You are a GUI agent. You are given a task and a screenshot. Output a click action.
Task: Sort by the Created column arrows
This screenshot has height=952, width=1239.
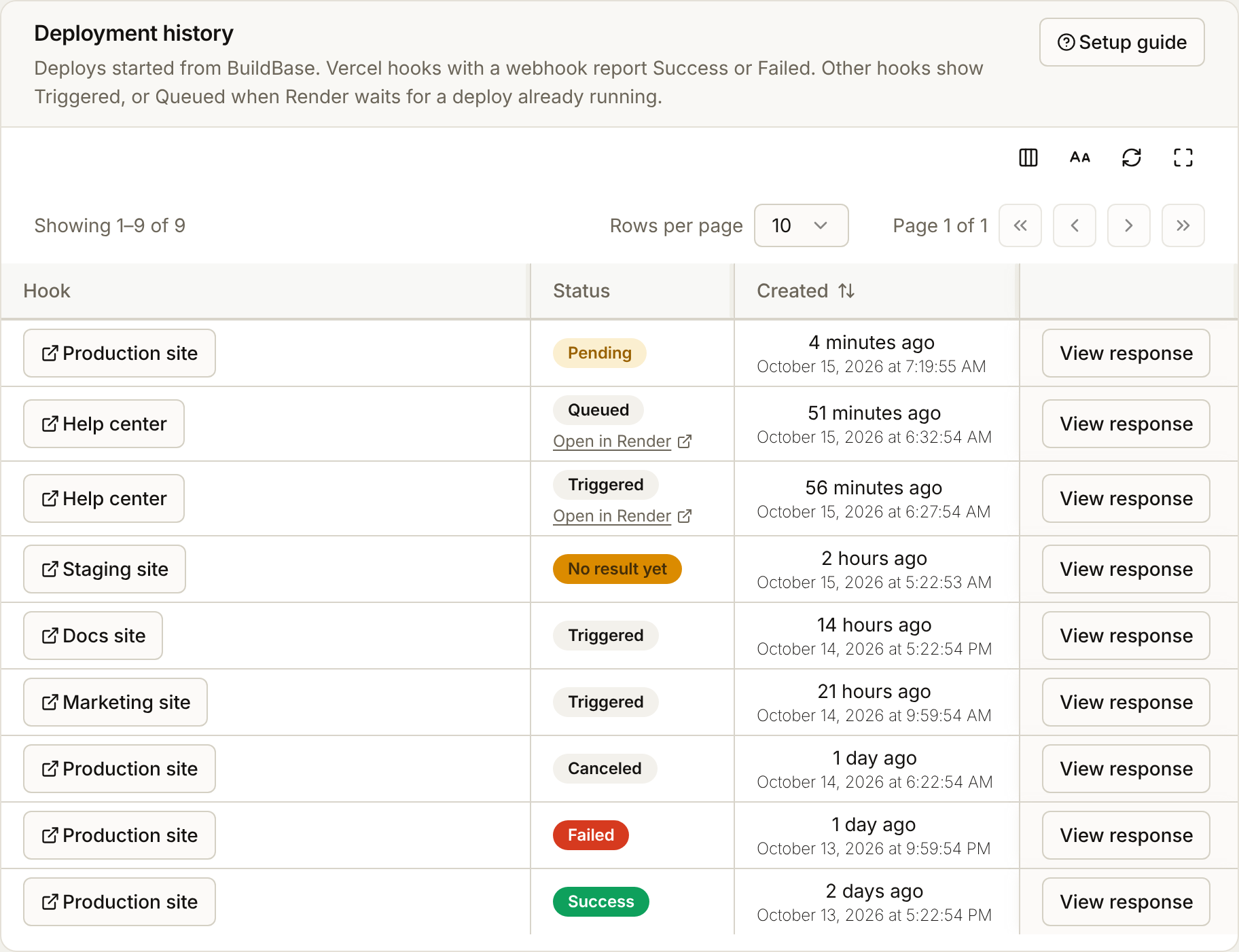point(846,291)
